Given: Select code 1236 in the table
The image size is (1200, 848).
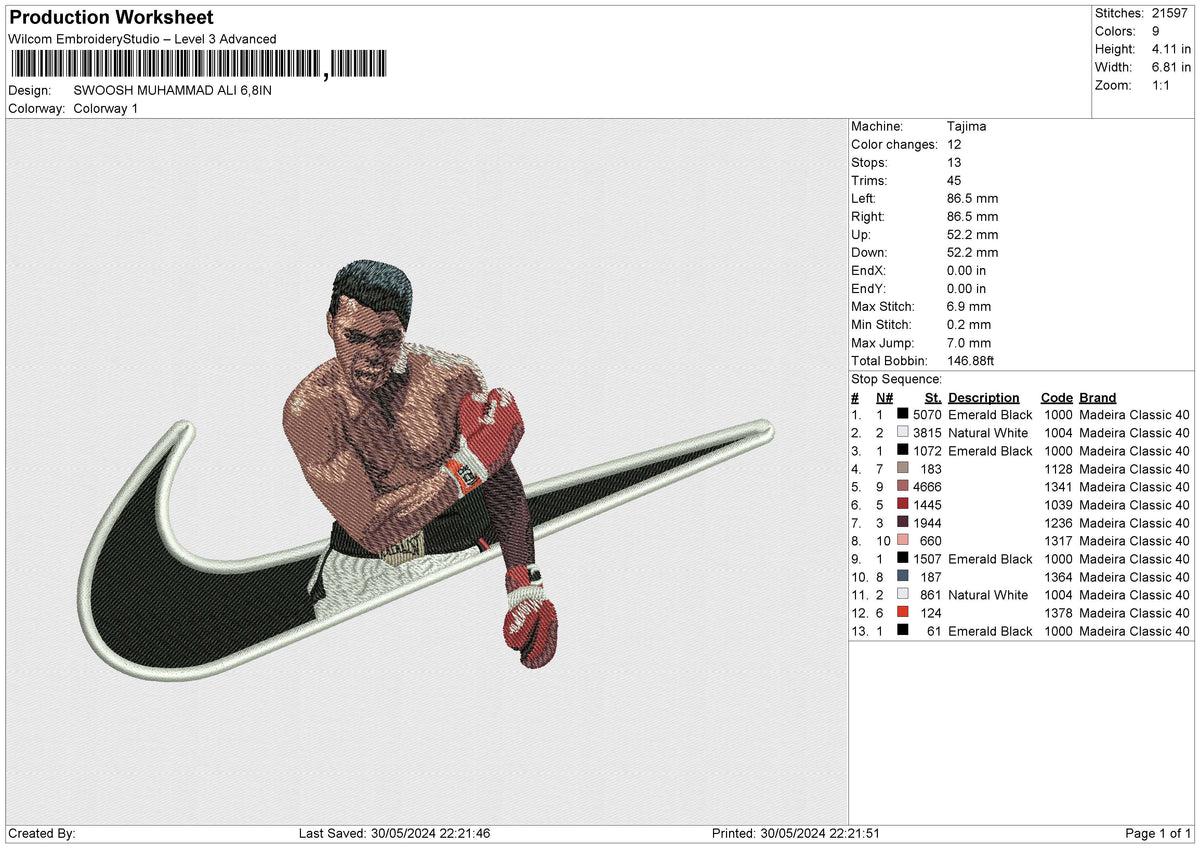Looking at the screenshot, I should coord(1058,523).
